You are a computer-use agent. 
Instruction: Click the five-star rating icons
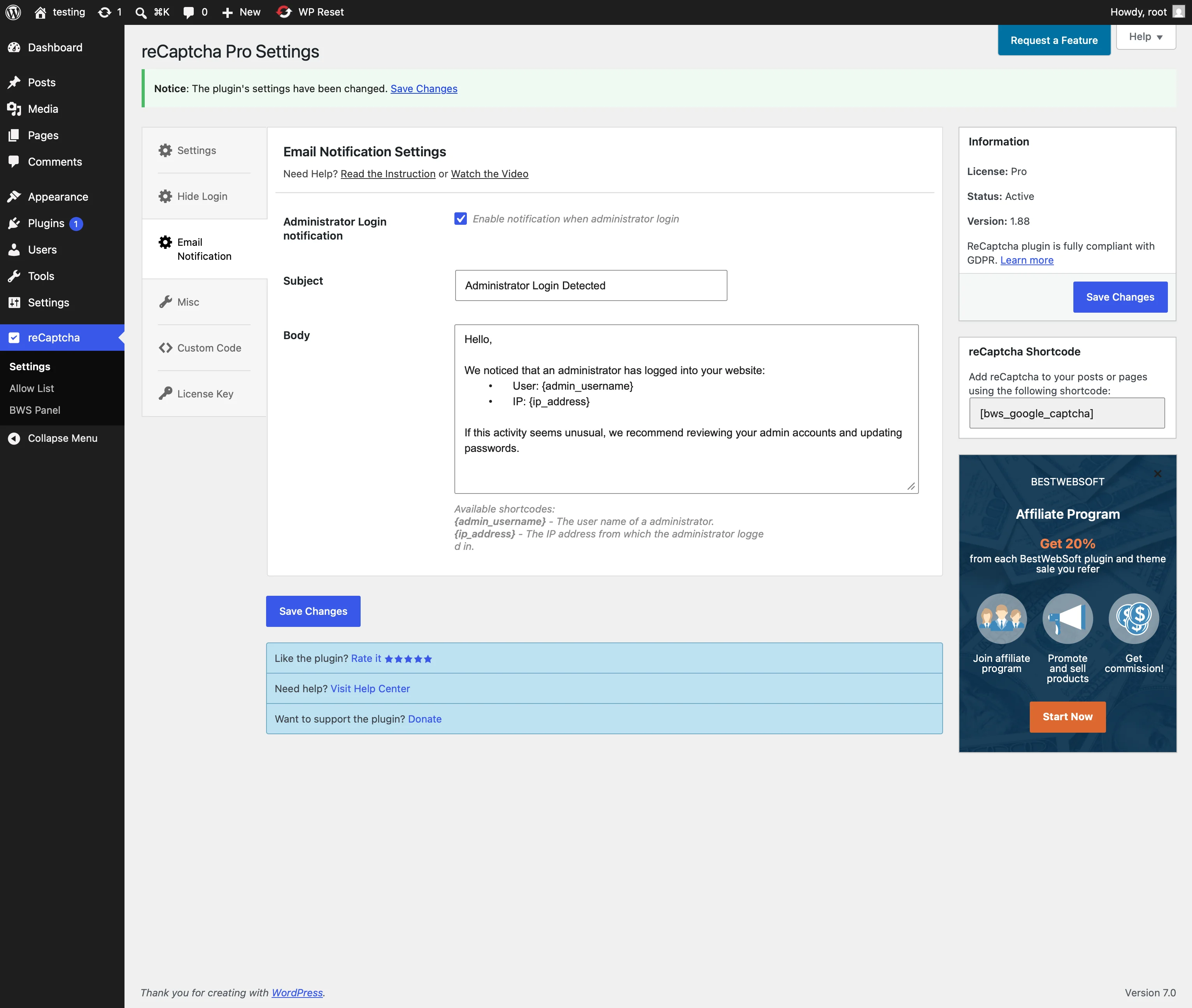click(408, 659)
